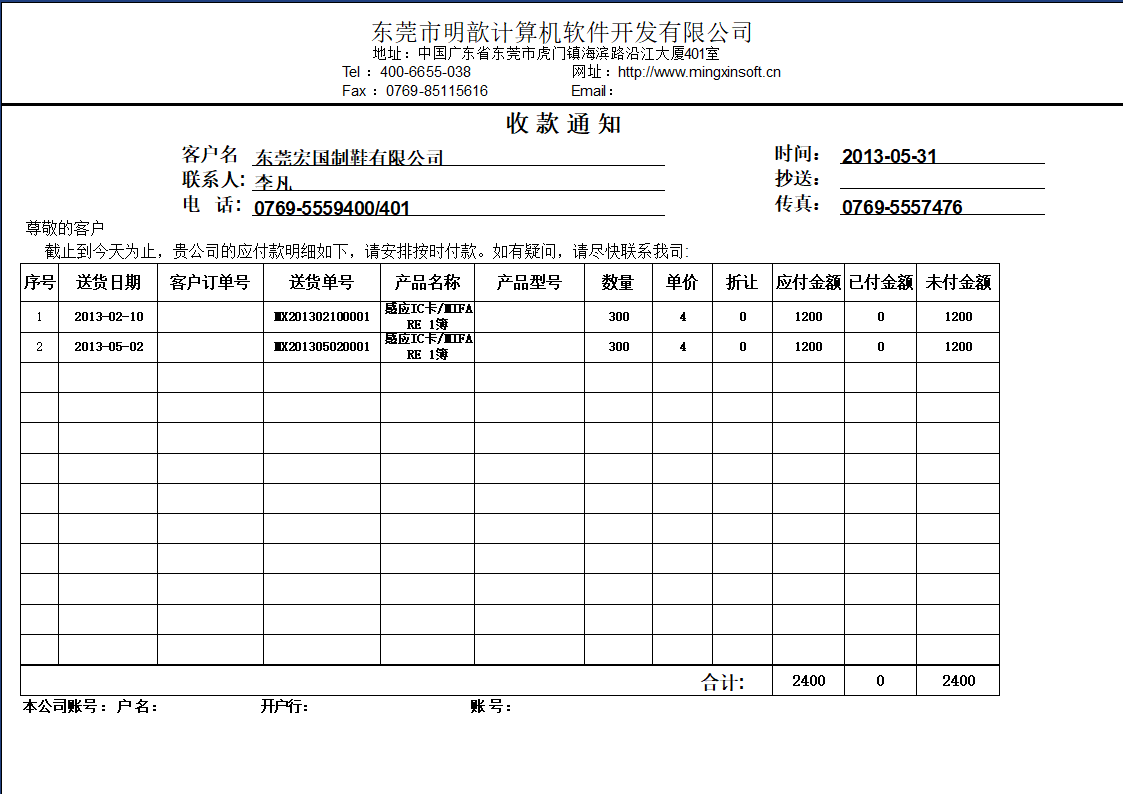The height and width of the screenshot is (794, 1123).
Task: Click the 合计 total label
Action: pyautogui.click(x=723, y=682)
